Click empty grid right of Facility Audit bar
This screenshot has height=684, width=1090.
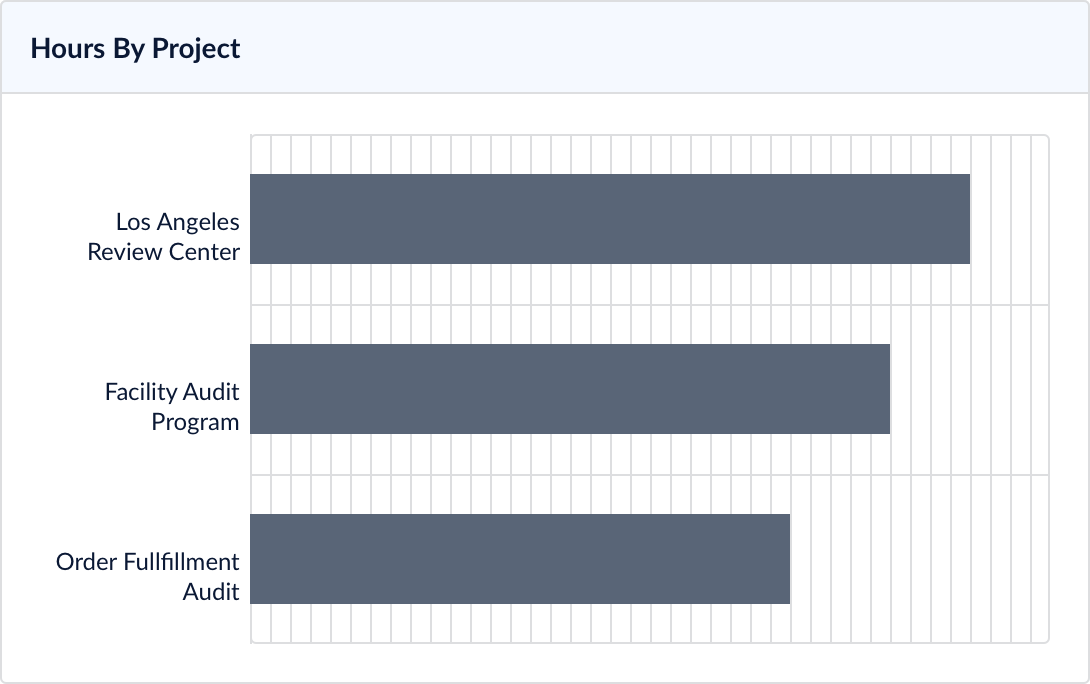click(968, 389)
